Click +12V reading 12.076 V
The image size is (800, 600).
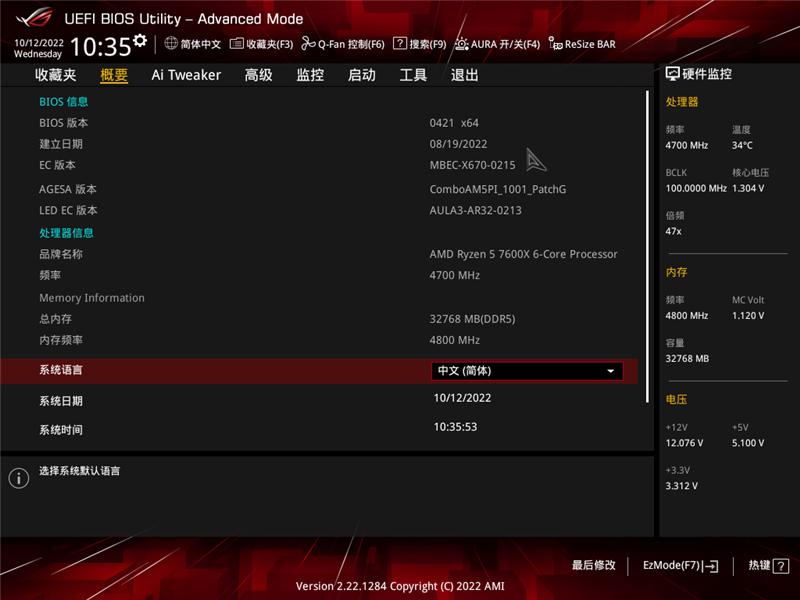tap(684, 443)
